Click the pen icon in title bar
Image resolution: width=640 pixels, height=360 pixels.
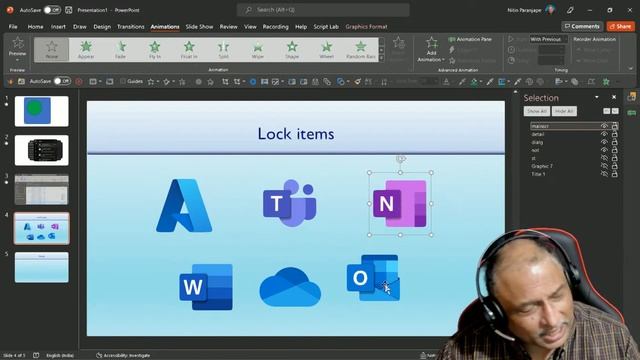pyautogui.click(x=570, y=10)
